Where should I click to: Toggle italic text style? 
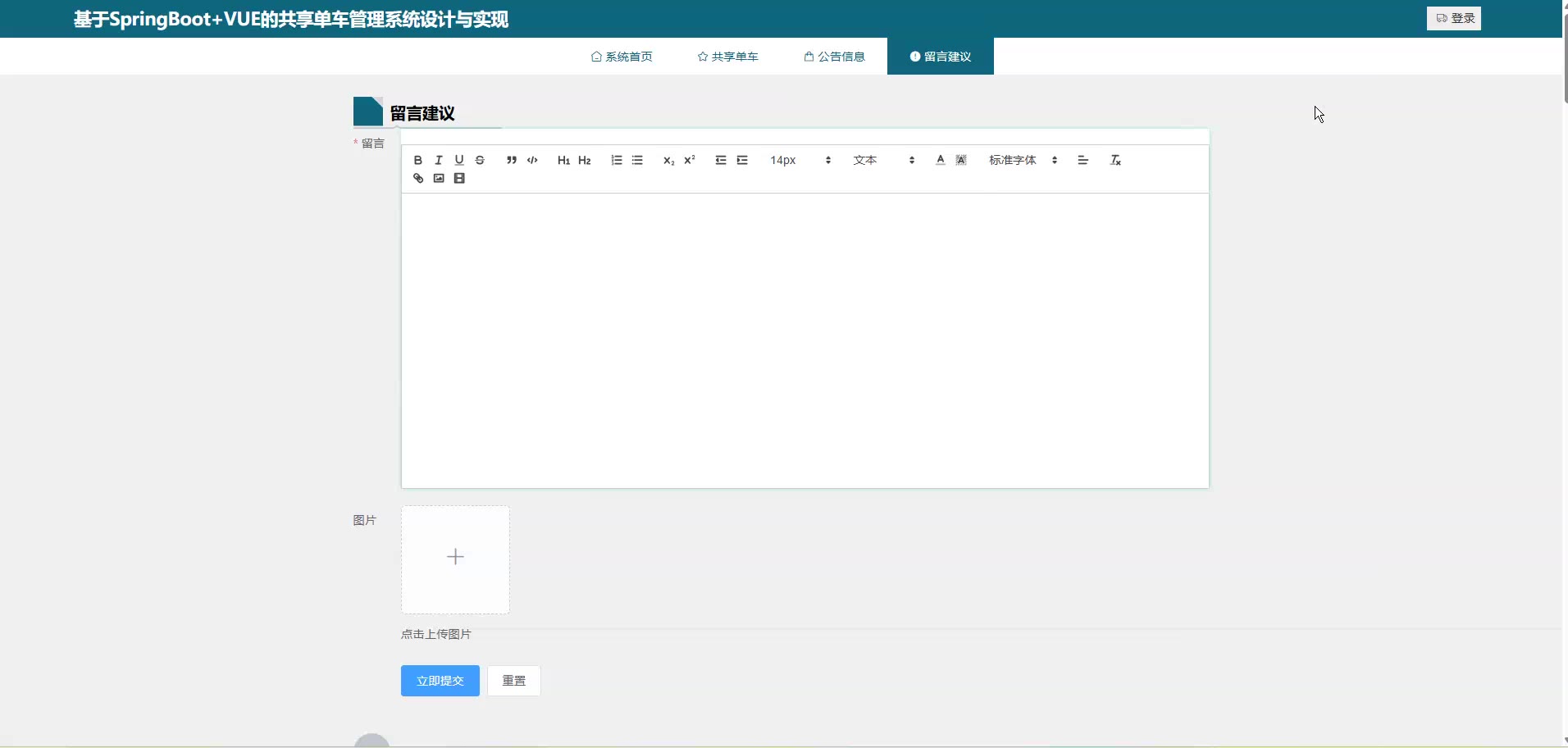[x=439, y=160]
